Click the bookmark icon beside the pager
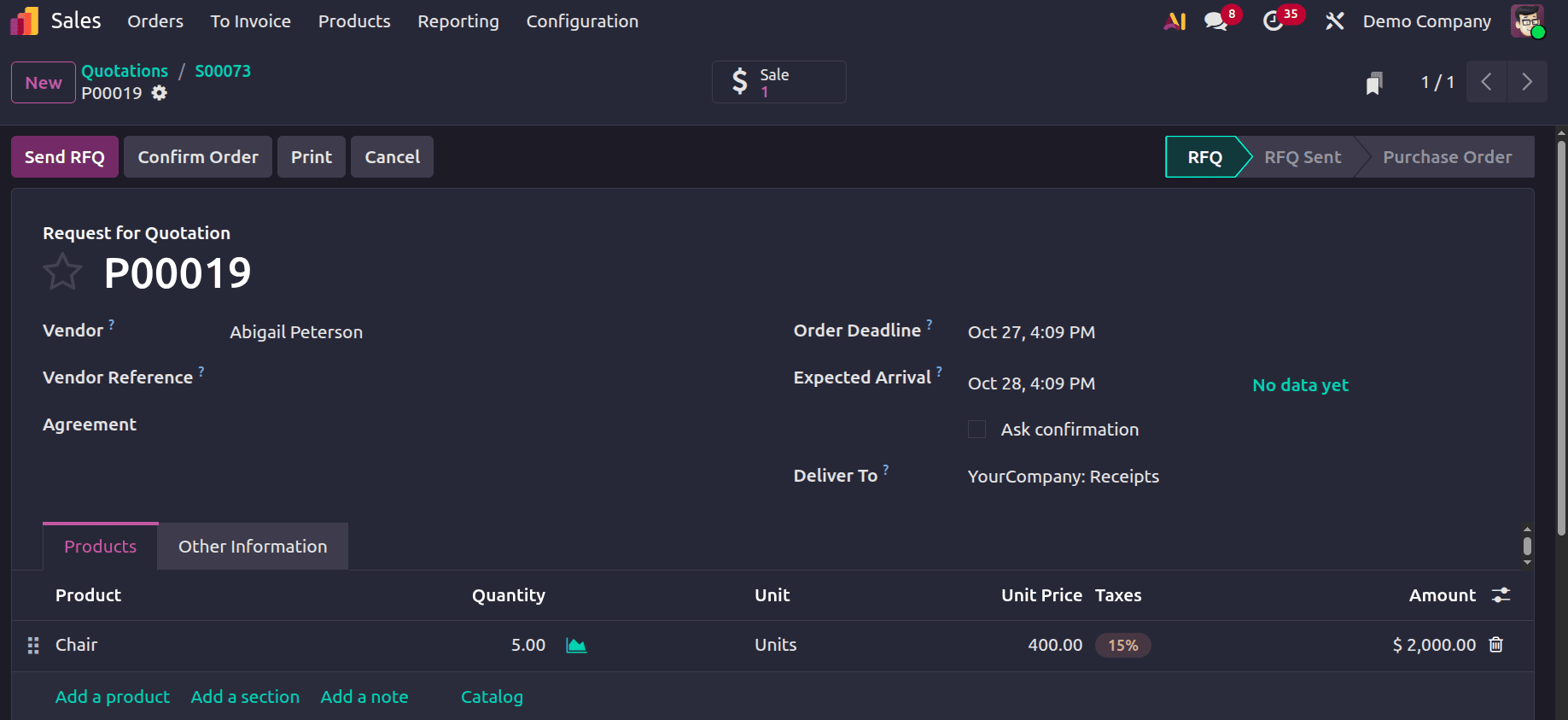 point(1373,83)
